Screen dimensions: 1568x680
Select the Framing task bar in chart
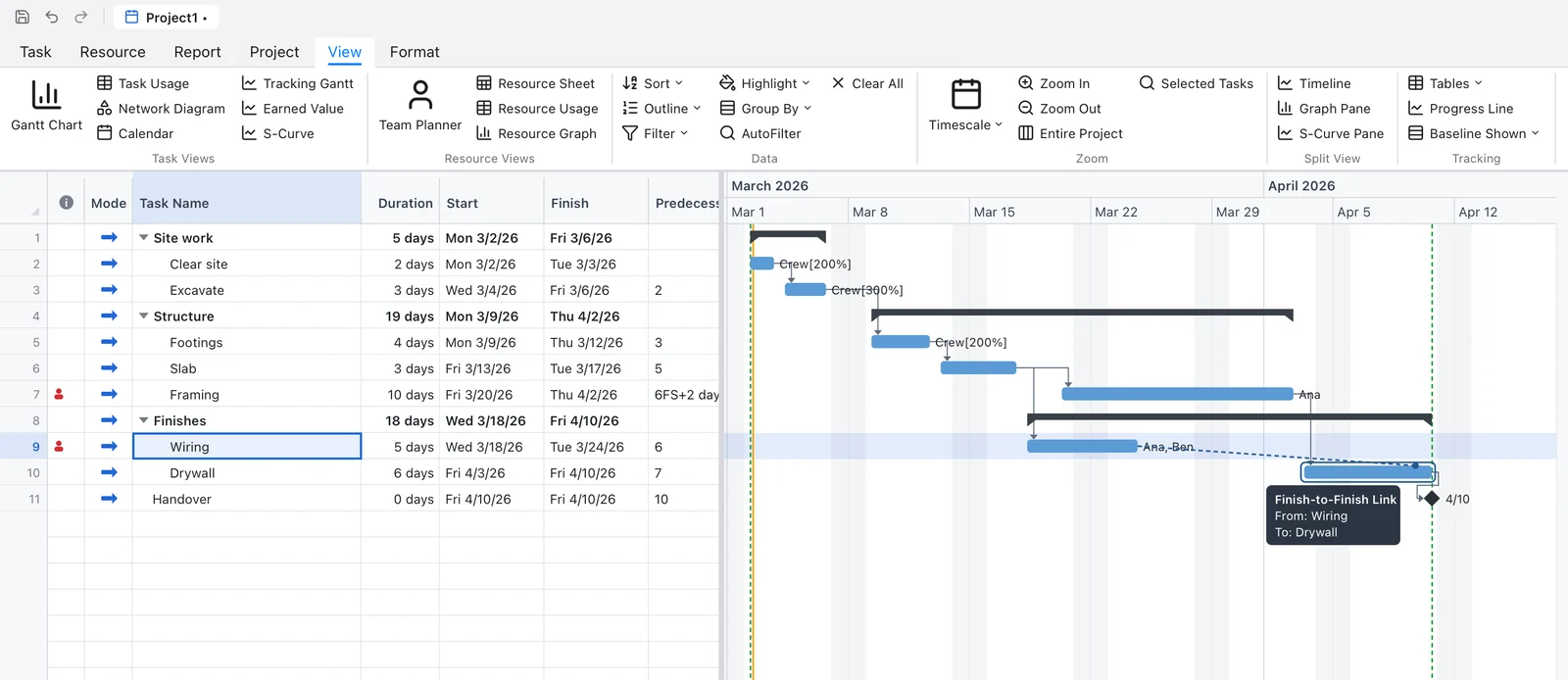tap(1177, 394)
